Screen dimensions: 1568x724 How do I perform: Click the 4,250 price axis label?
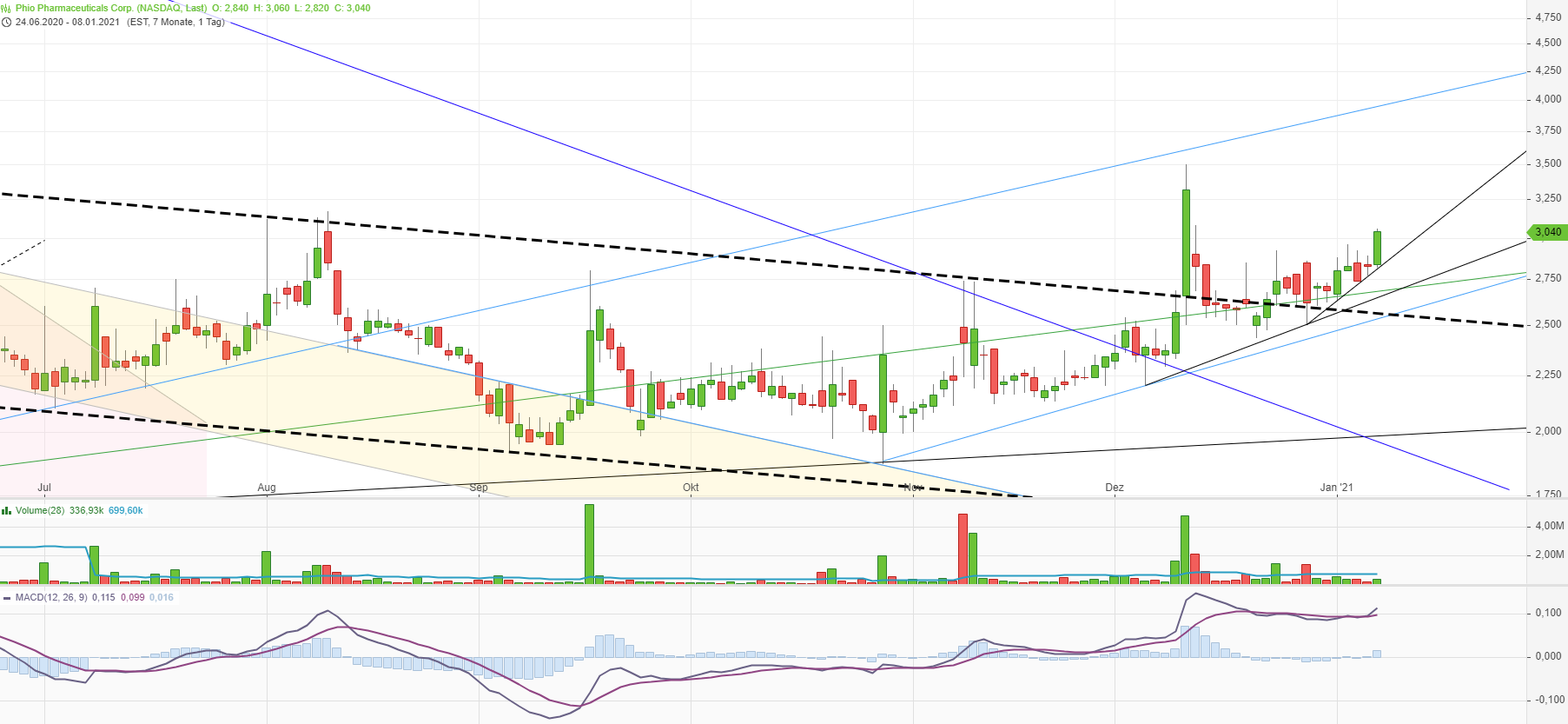pyautogui.click(x=1548, y=70)
